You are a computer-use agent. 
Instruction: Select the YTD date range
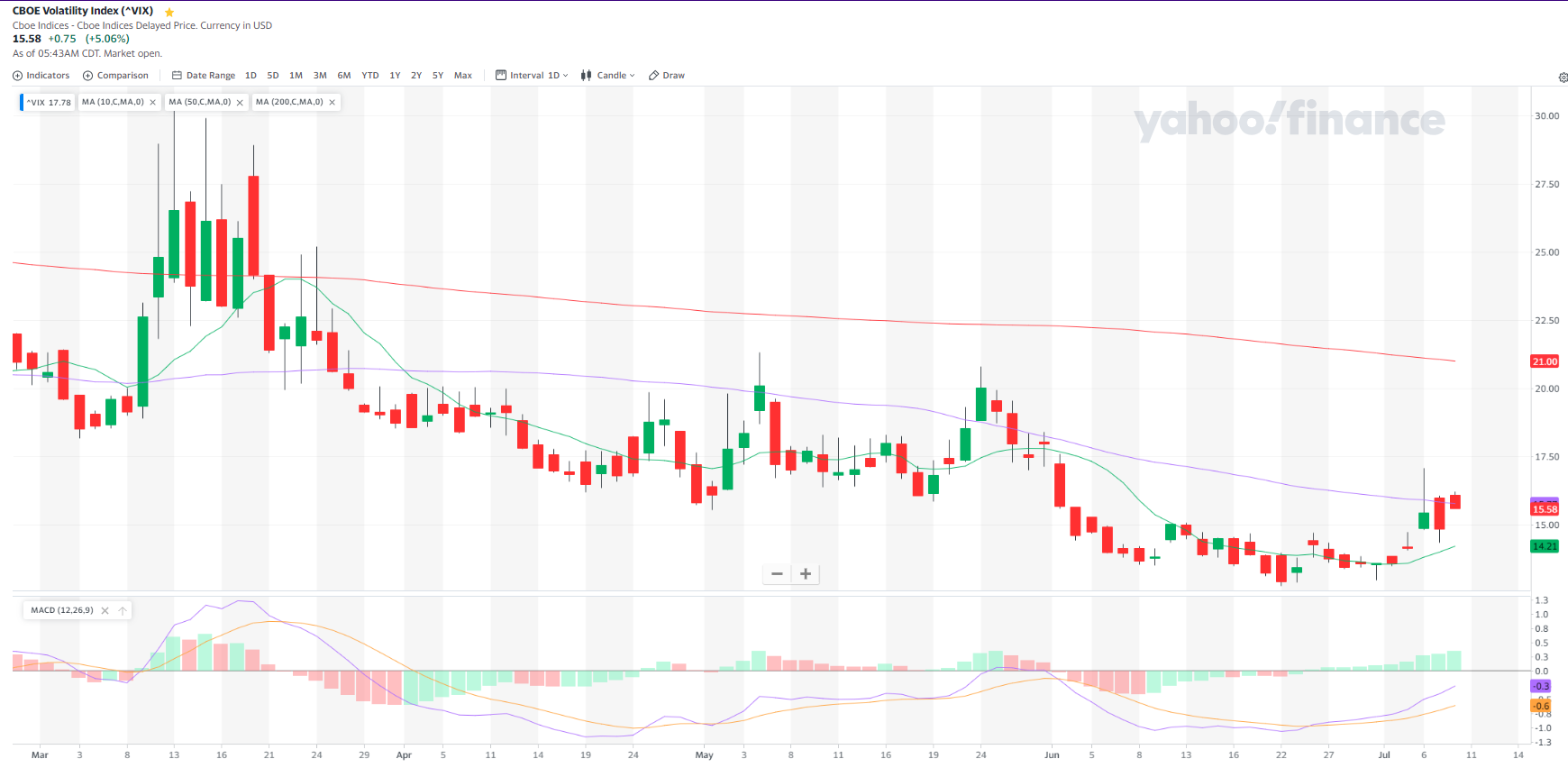(370, 76)
